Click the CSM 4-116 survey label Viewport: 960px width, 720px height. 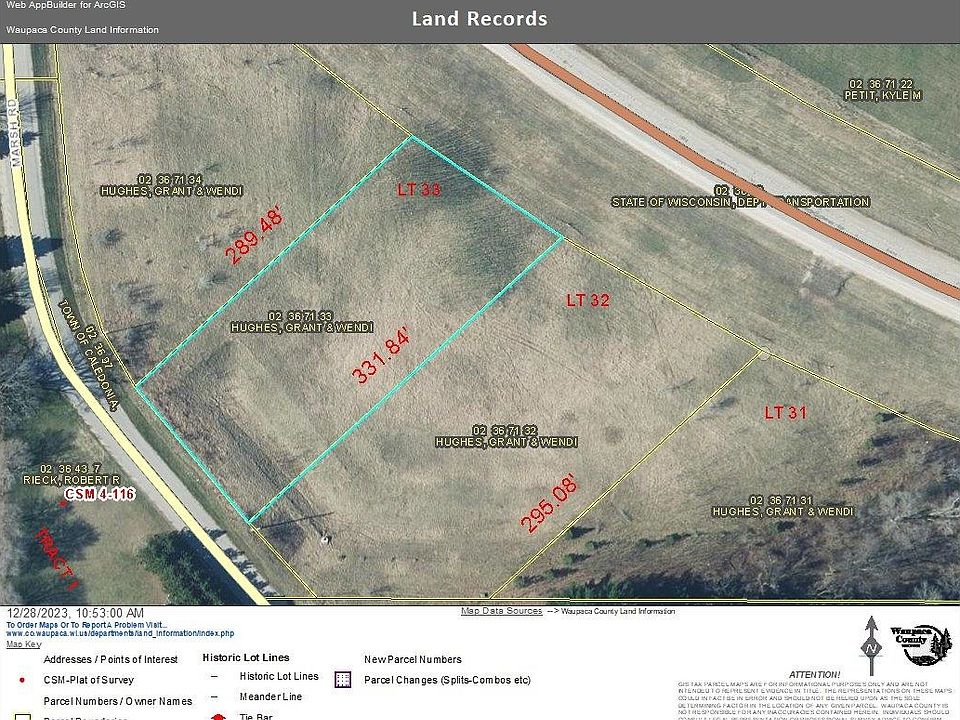[x=99, y=495]
